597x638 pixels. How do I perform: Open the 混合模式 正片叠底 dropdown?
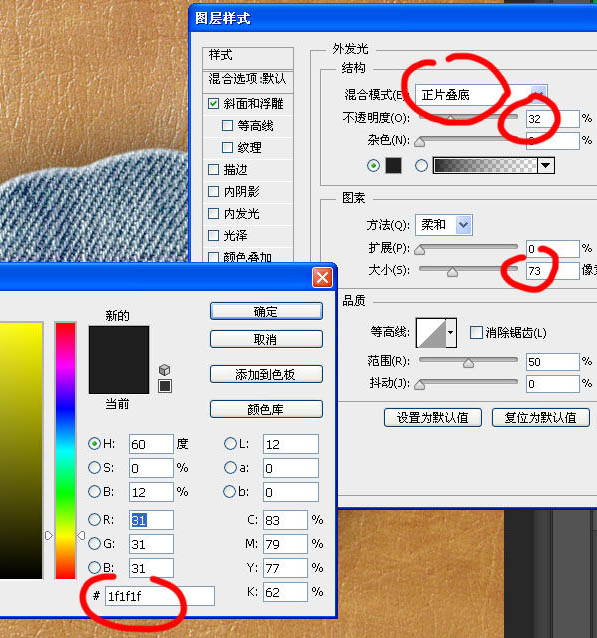coord(481,95)
